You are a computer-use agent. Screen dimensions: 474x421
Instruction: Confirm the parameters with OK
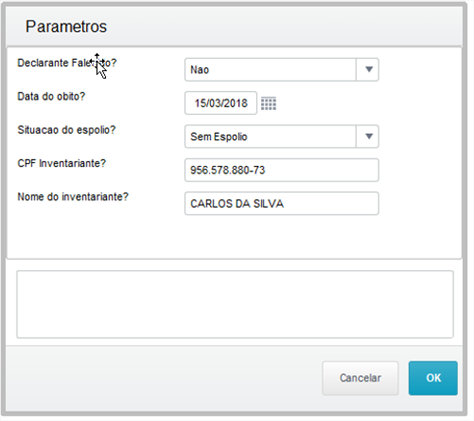433,378
